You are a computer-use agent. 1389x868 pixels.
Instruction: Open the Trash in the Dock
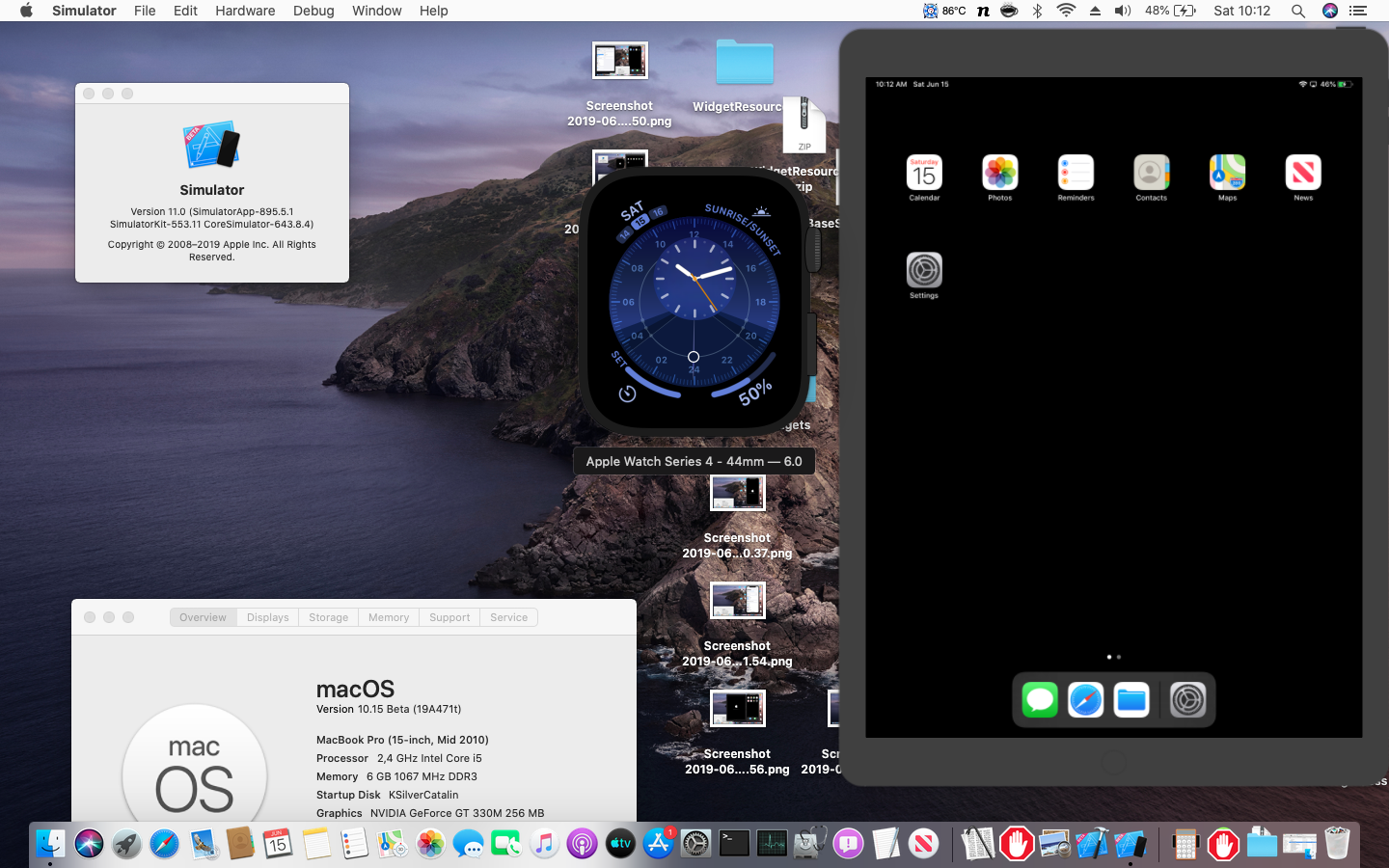coord(1337,844)
